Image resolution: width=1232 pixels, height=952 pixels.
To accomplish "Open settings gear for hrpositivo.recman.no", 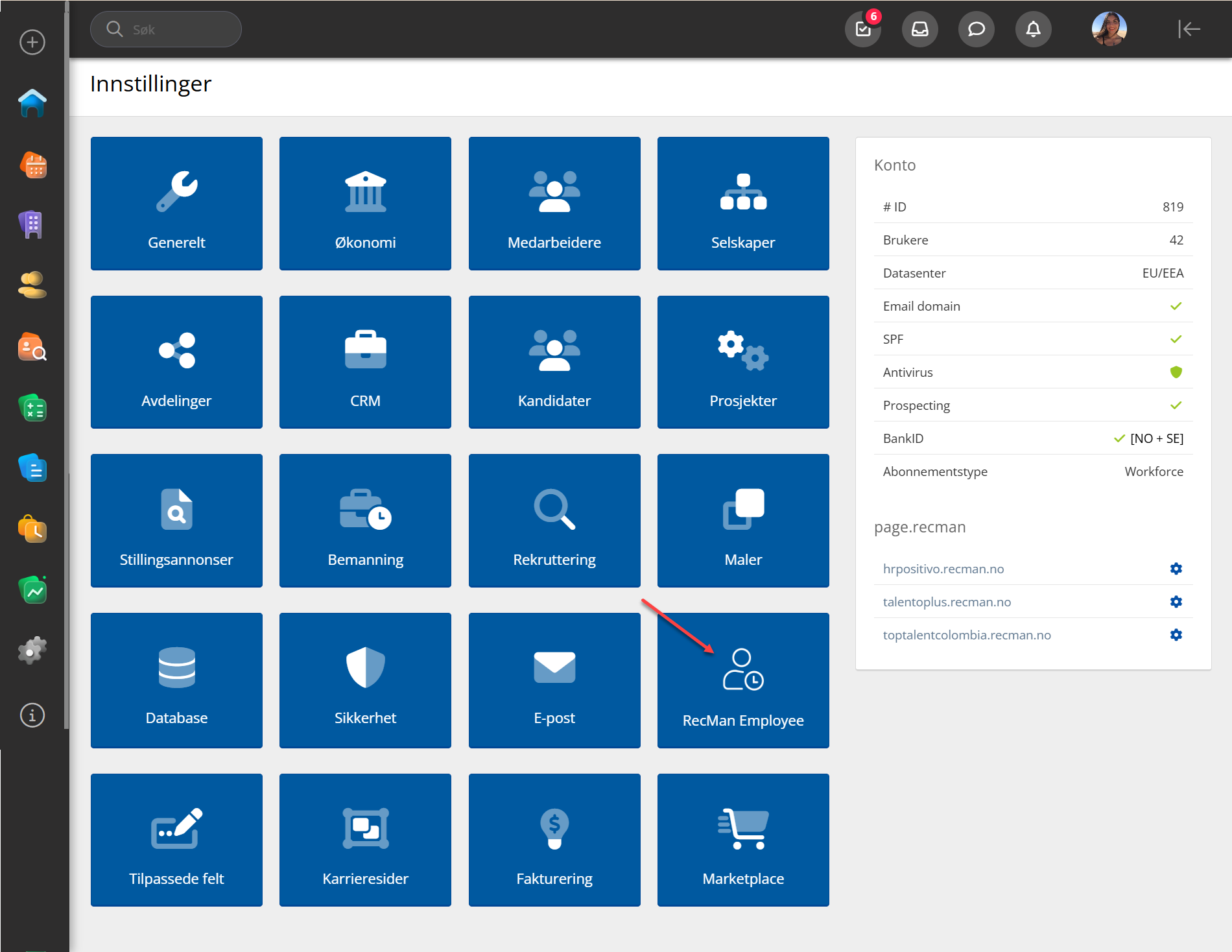I will coord(1176,569).
